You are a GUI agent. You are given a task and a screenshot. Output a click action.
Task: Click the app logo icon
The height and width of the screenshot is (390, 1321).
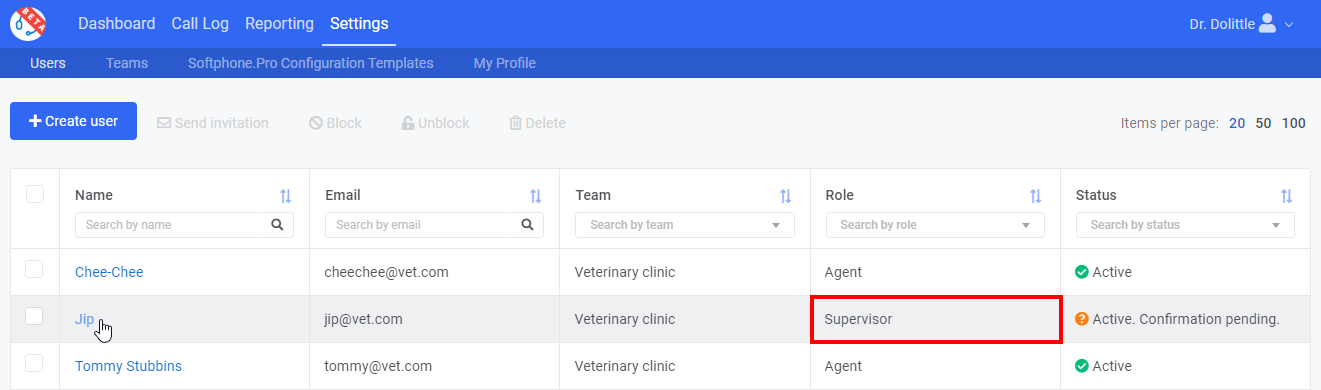click(27, 23)
